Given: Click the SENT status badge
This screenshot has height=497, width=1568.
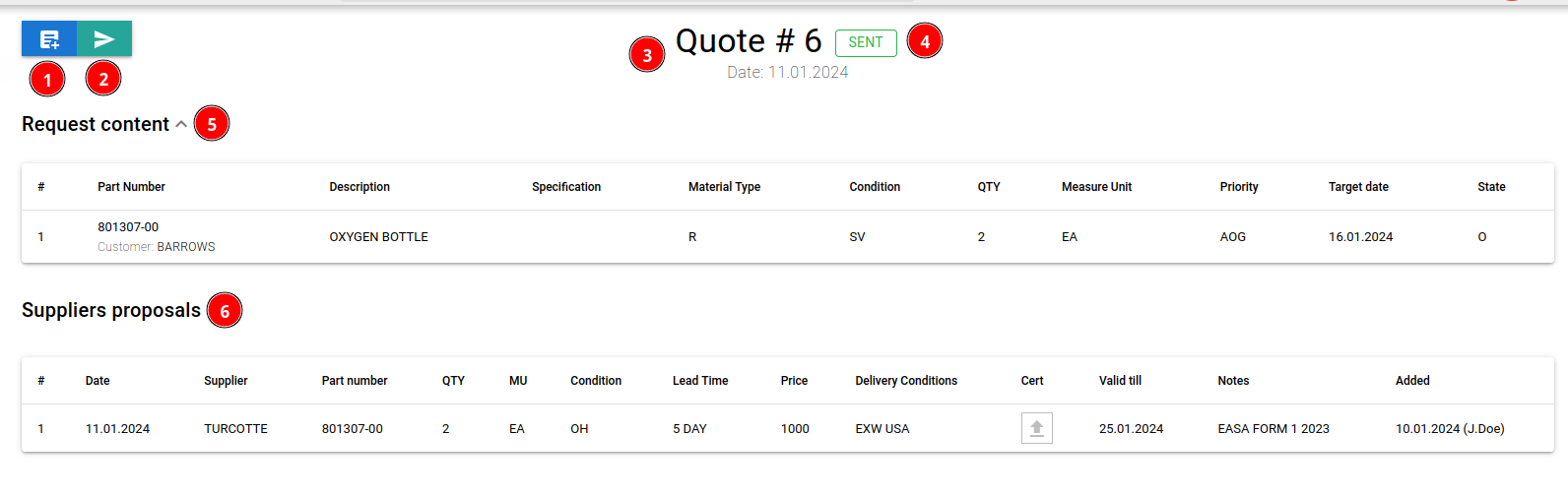Looking at the screenshot, I should 865,42.
